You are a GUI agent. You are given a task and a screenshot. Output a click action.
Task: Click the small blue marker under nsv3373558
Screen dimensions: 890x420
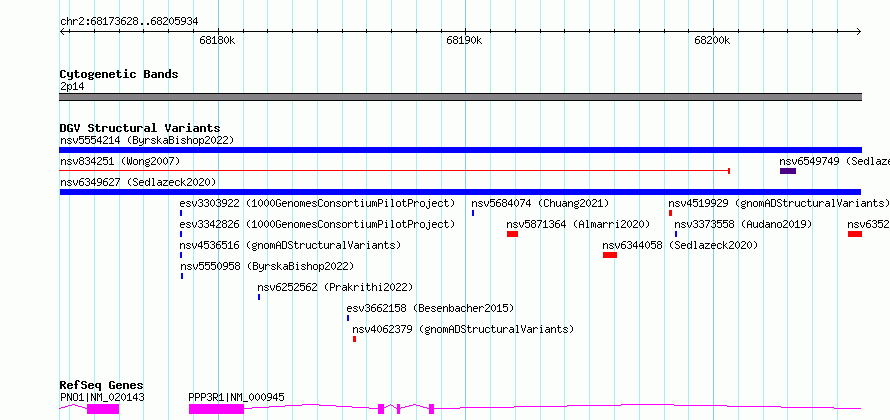click(676, 234)
